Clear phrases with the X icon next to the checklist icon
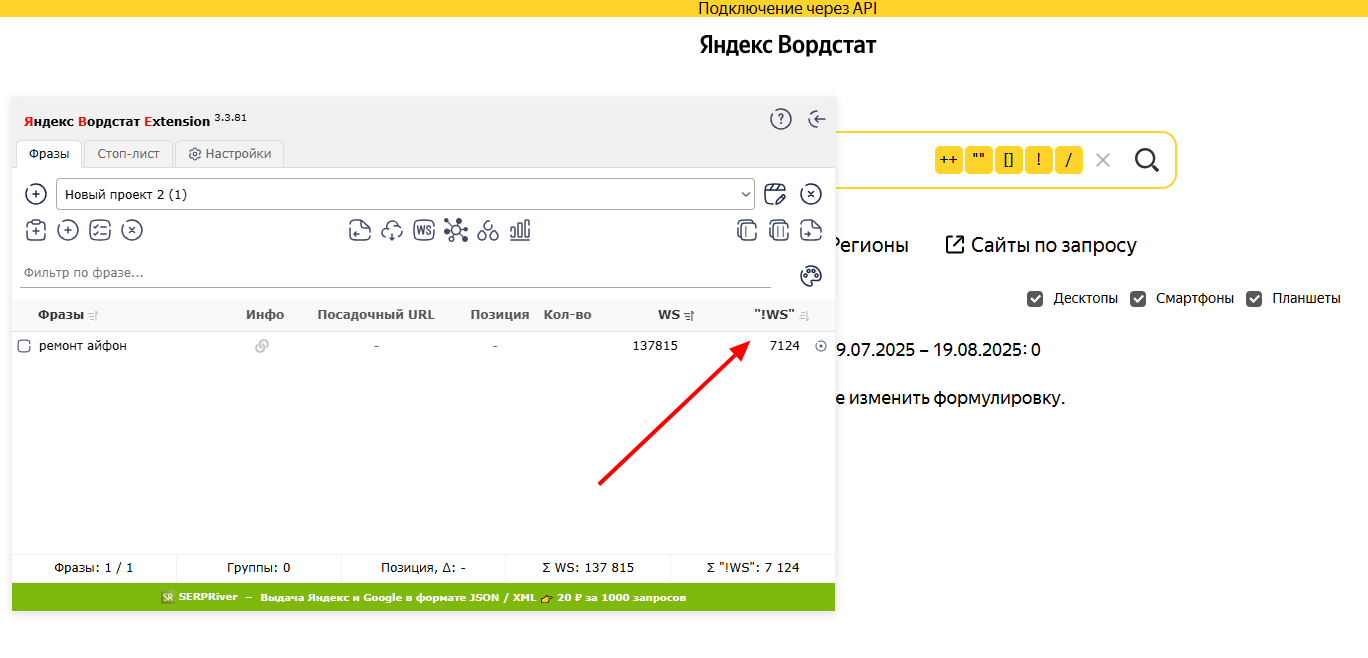This screenshot has height=658, width=1368. tap(132, 230)
